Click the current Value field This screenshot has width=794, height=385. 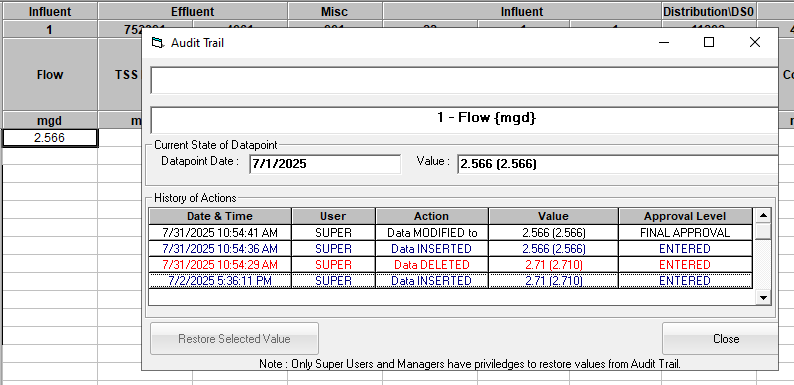[617, 164]
